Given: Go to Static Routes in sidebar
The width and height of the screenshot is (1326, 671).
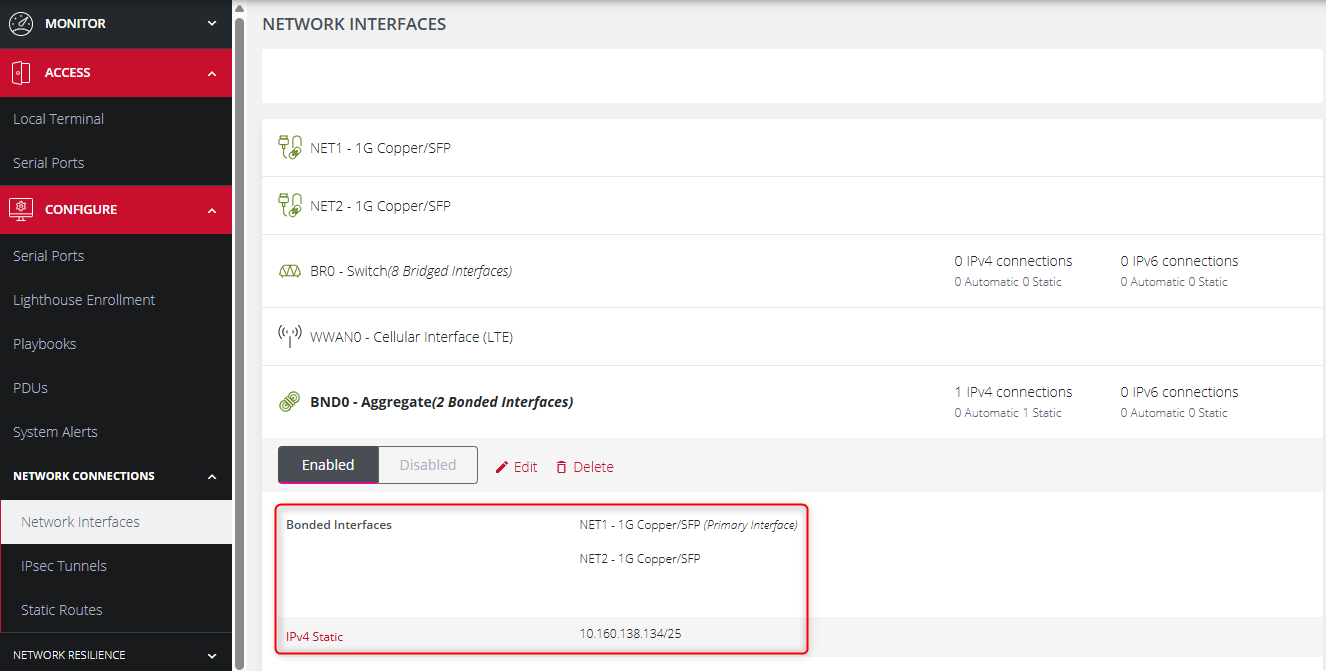Looking at the screenshot, I should [x=62, y=610].
